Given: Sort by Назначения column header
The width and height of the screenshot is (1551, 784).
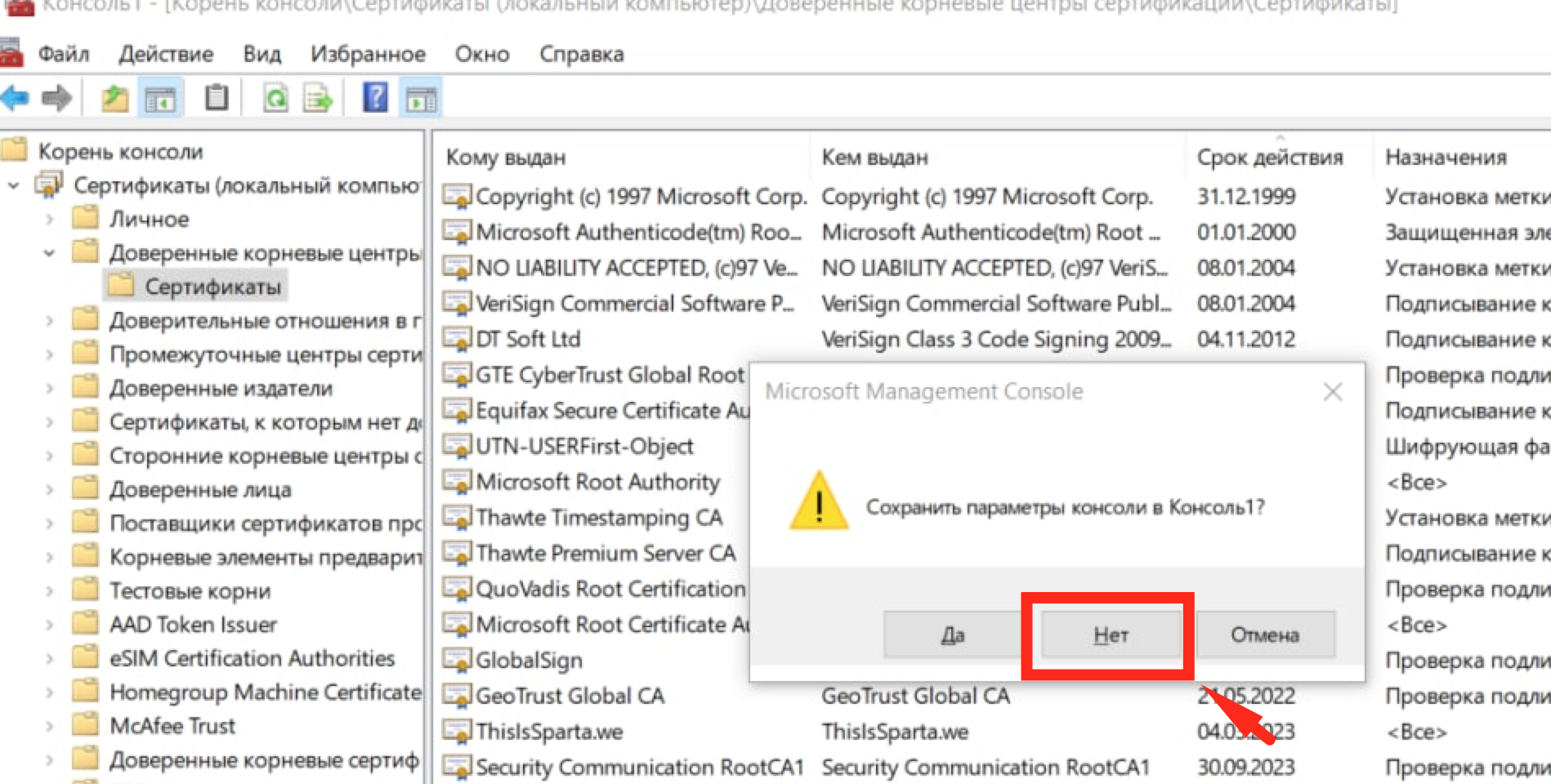Looking at the screenshot, I should pyautogui.click(x=1446, y=157).
